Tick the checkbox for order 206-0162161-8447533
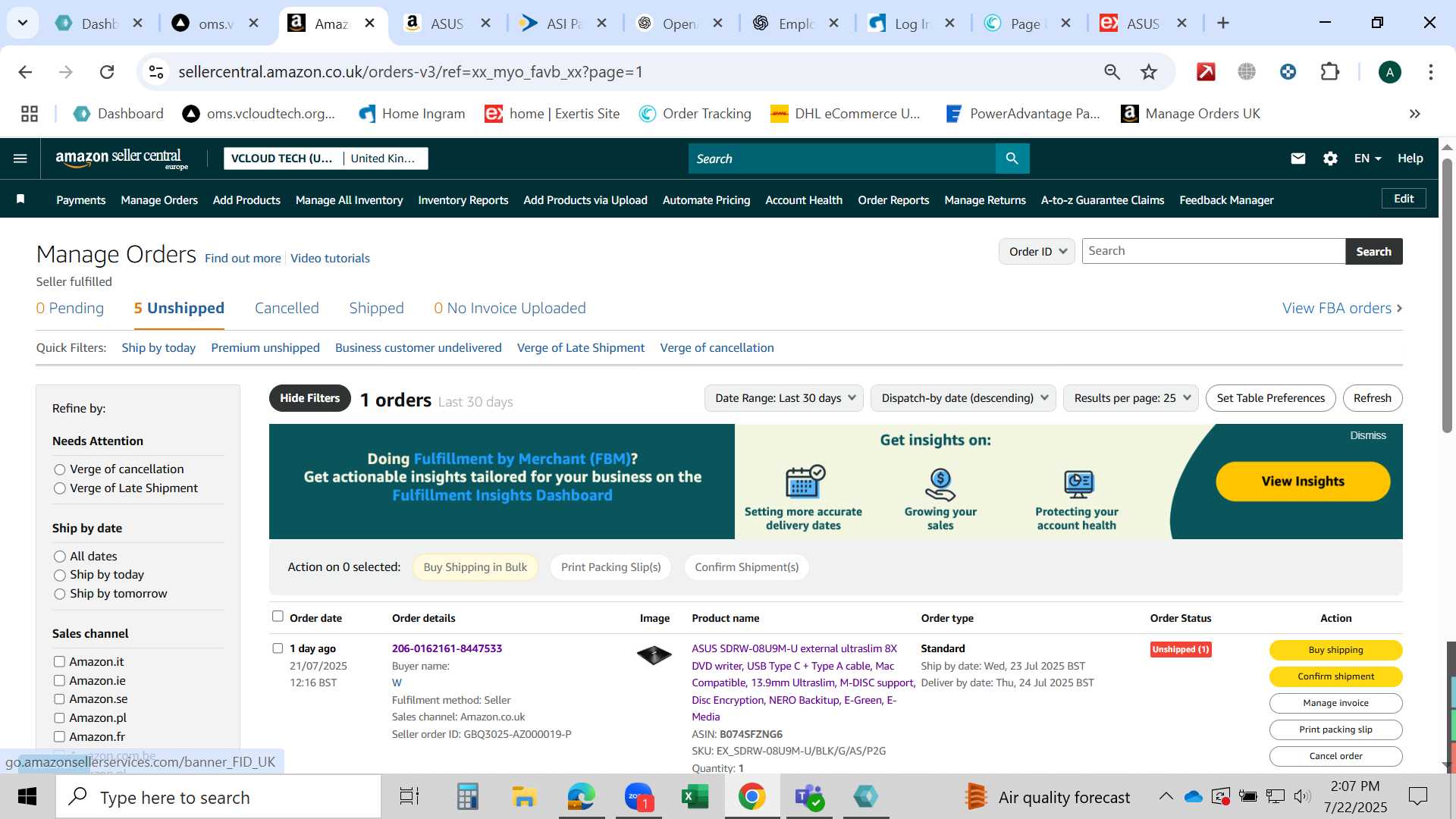 tap(278, 648)
